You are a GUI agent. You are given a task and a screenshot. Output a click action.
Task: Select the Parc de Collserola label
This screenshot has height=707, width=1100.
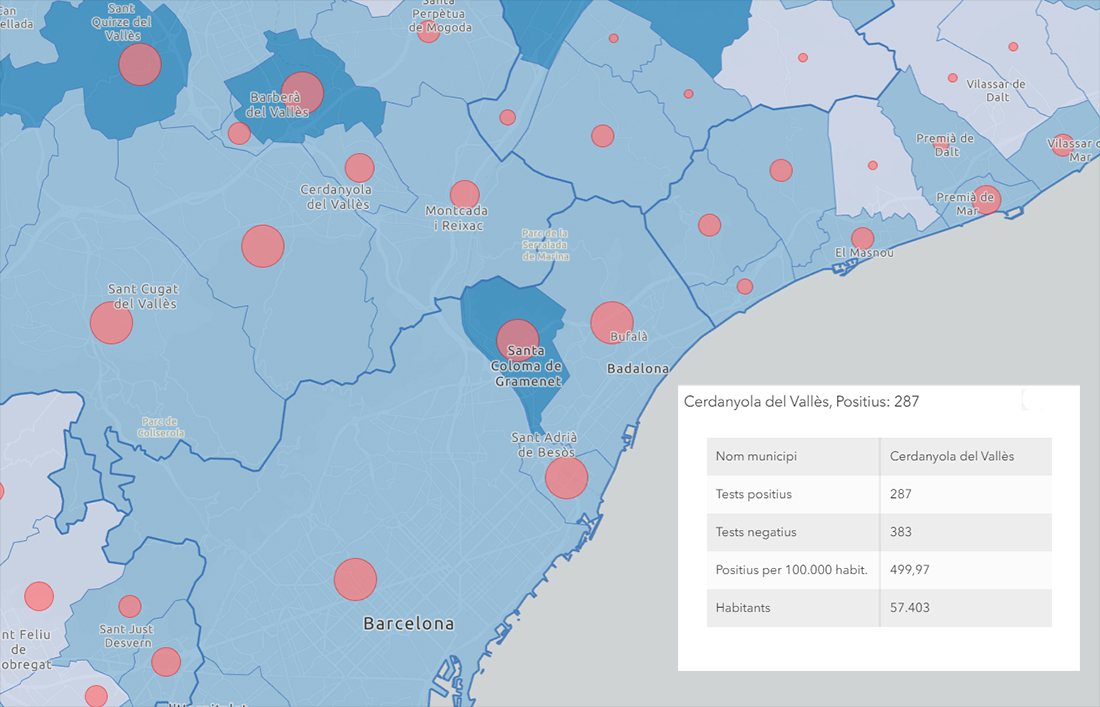click(161, 427)
